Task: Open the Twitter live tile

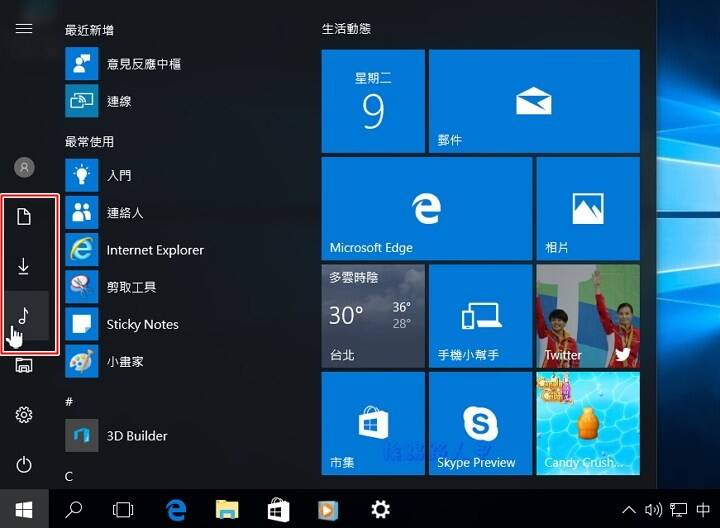Action: point(588,316)
